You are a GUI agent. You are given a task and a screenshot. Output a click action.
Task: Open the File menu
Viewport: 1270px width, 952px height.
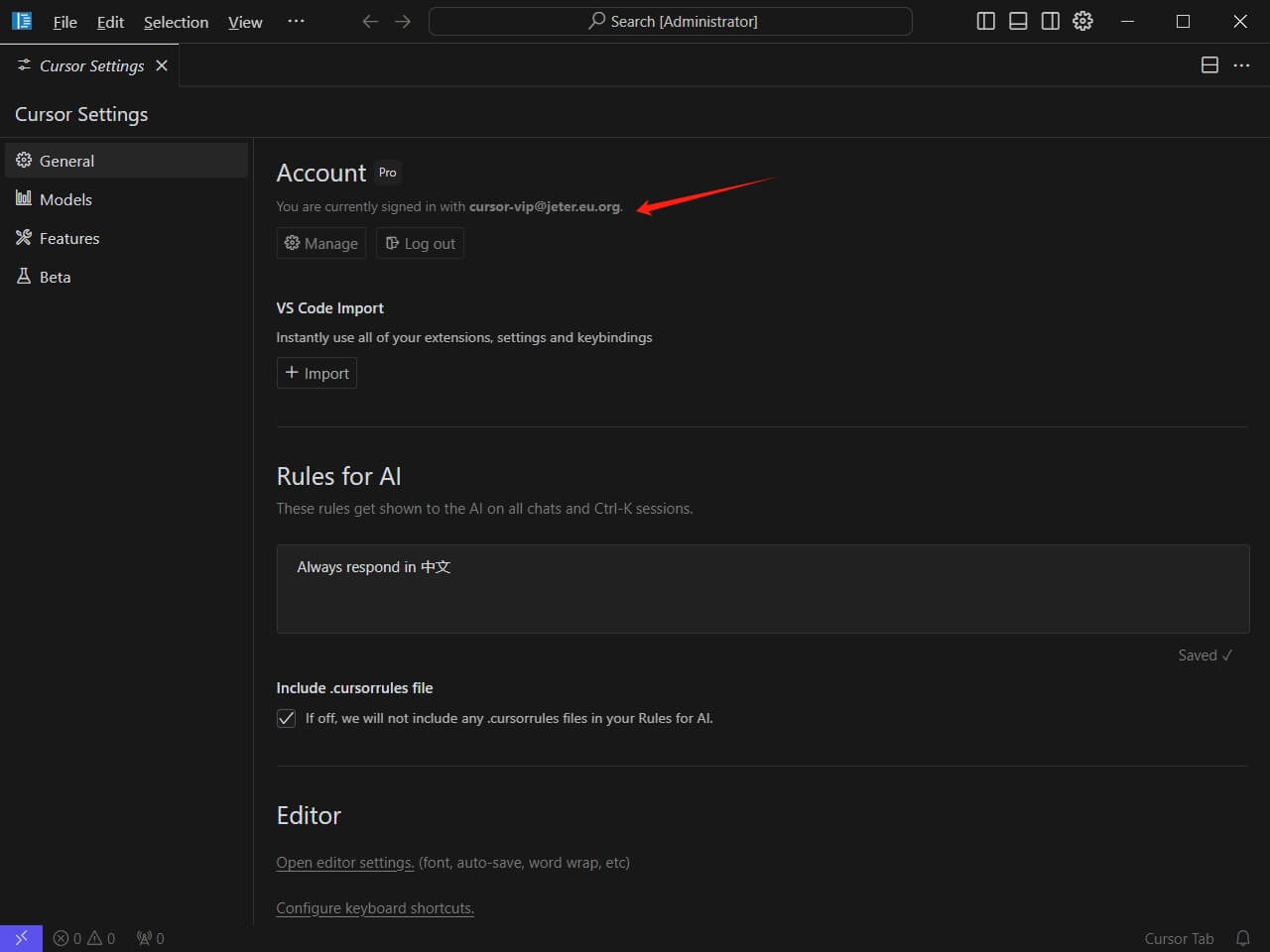pyautogui.click(x=64, y=22)
